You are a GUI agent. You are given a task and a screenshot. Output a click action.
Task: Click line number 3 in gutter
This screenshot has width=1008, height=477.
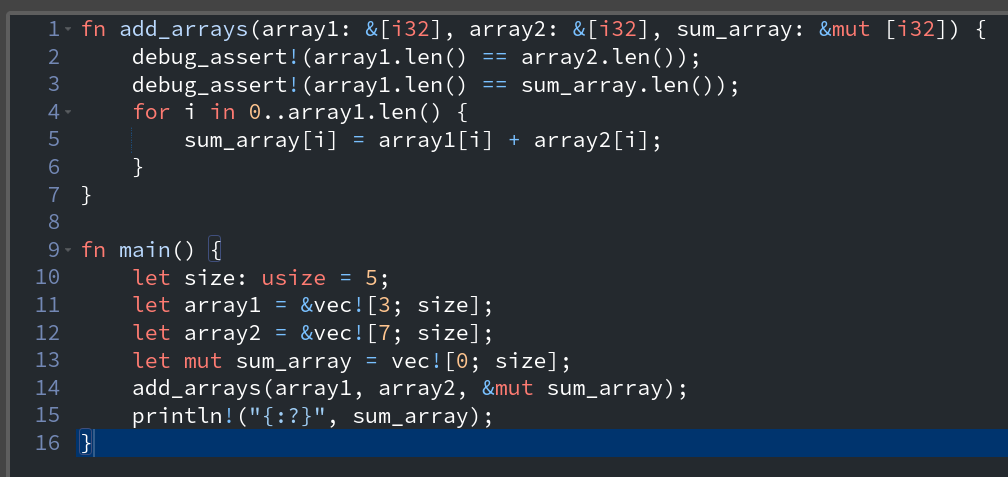point(53,85)
